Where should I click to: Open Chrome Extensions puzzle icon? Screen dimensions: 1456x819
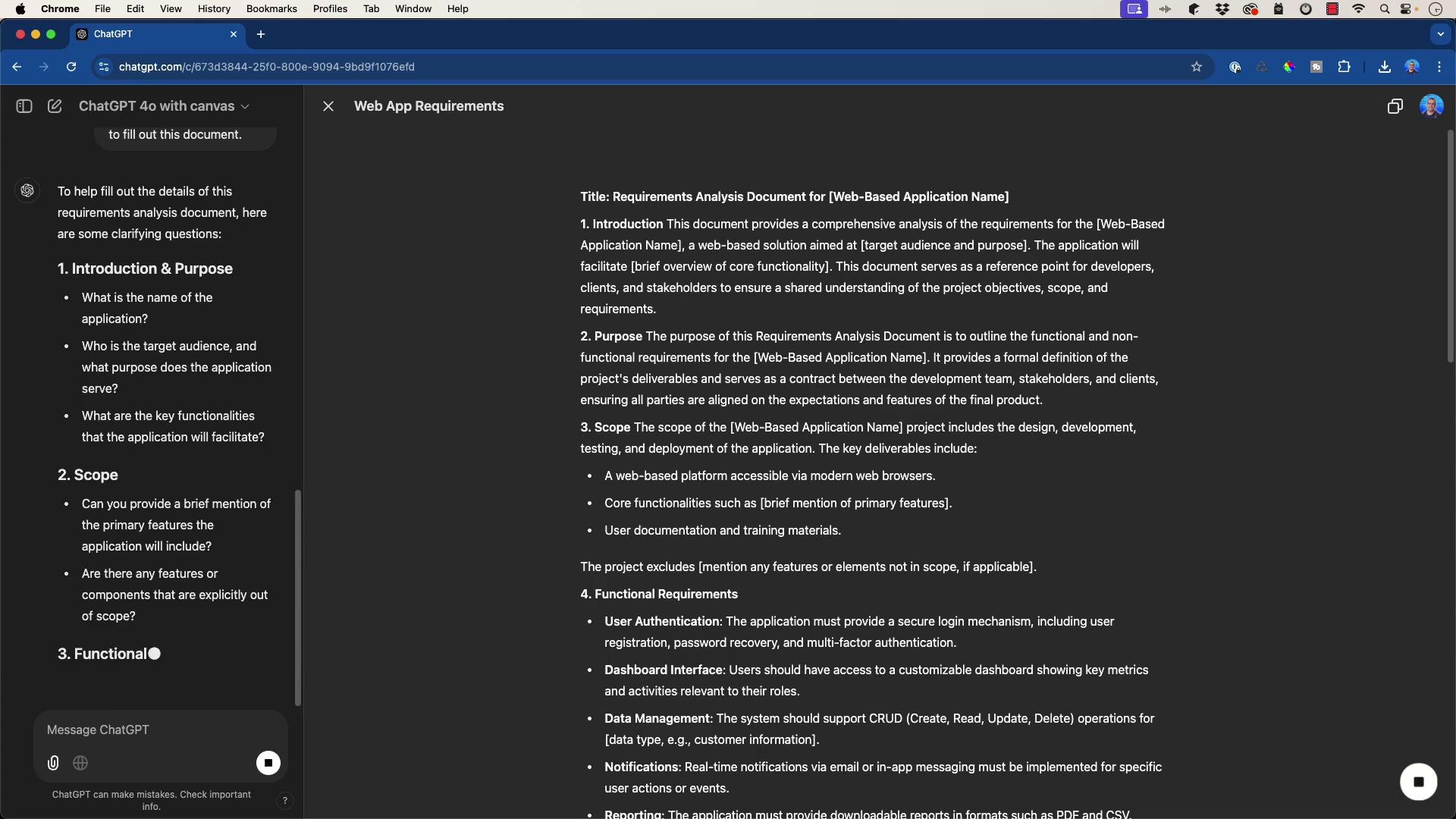click(1345, 67)
